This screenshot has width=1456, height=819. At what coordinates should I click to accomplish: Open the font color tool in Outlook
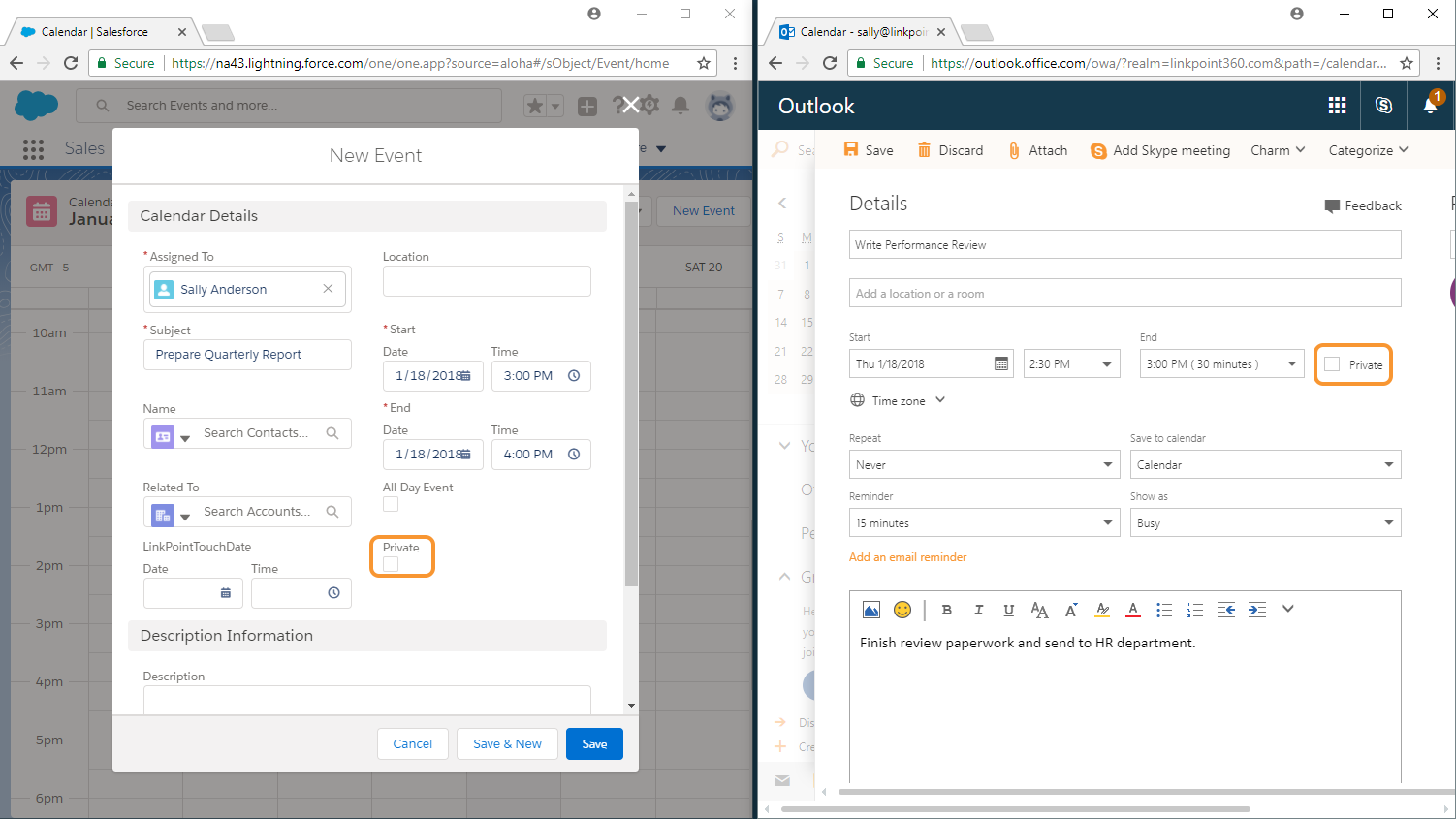tap(1132, 610)
